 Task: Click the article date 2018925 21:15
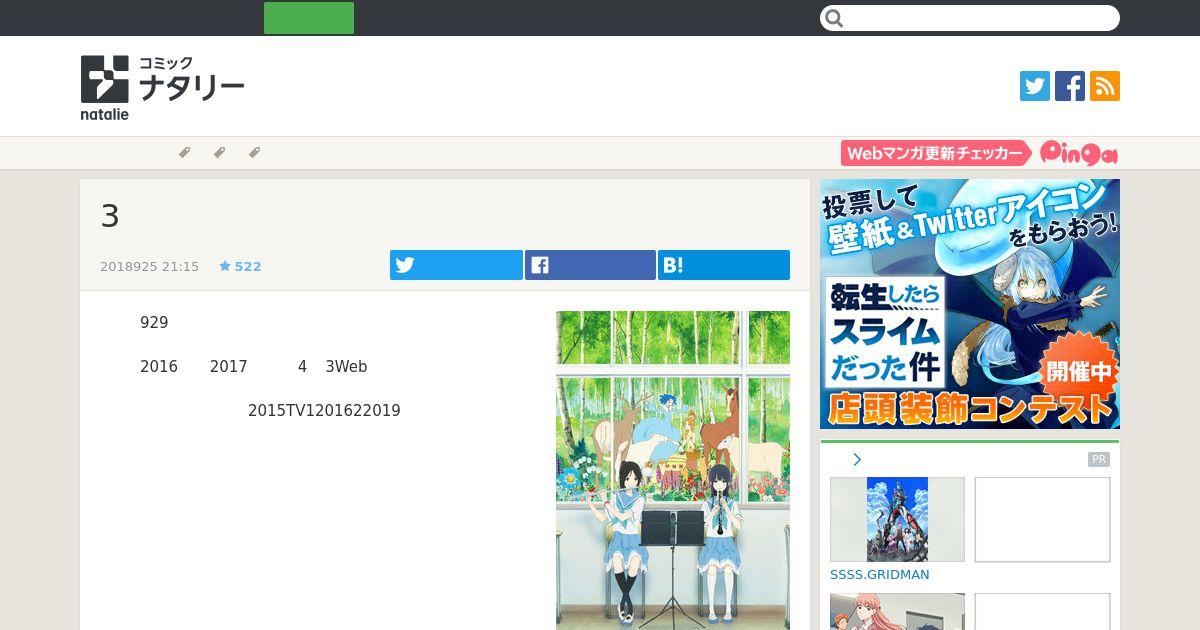149,267
